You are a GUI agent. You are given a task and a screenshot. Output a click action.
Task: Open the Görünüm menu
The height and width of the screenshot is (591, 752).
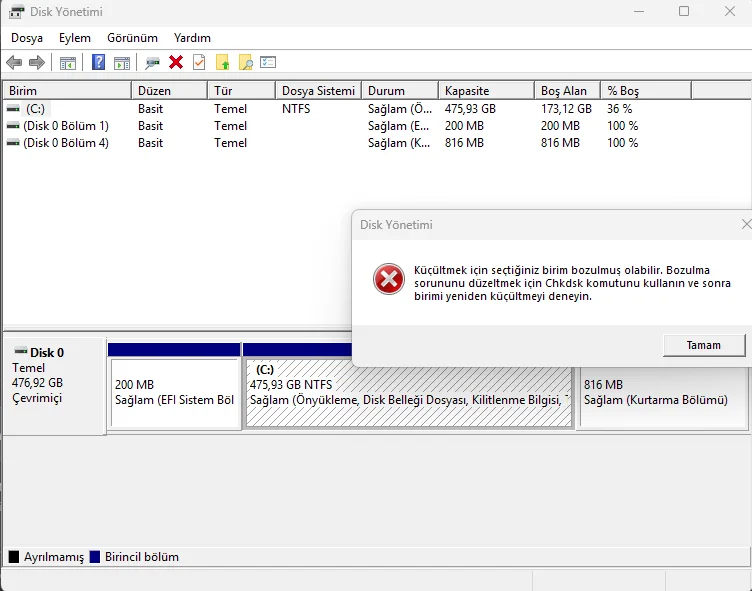click(132, 38)
